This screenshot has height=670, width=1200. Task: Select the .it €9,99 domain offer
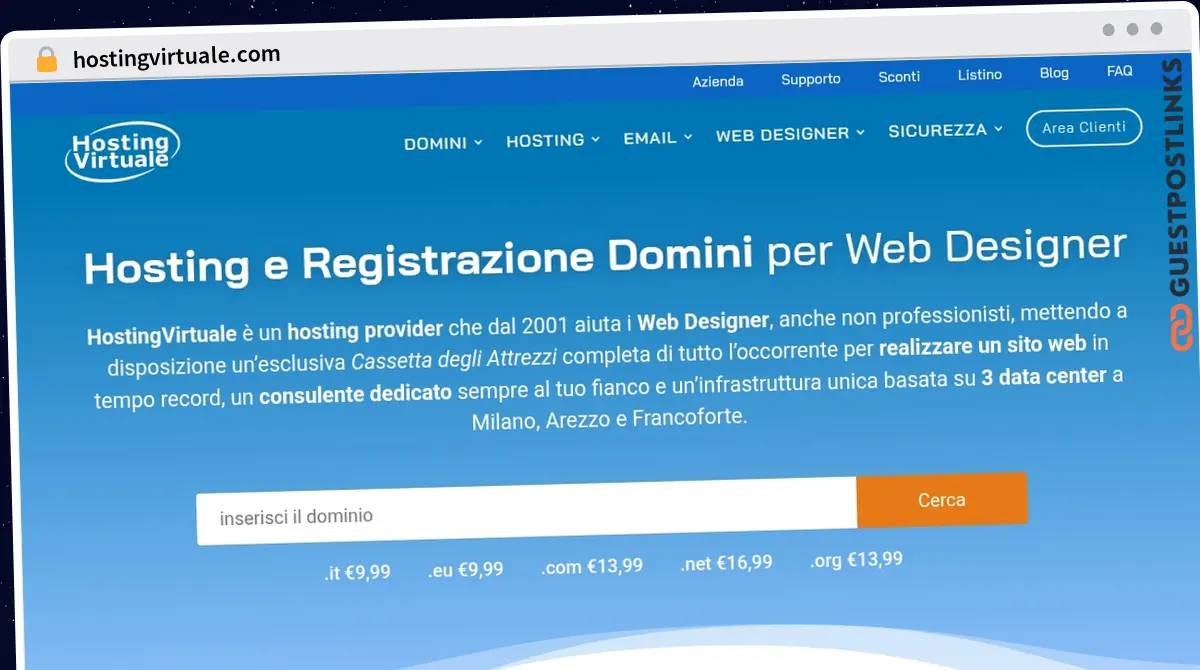tap(357, 572)
